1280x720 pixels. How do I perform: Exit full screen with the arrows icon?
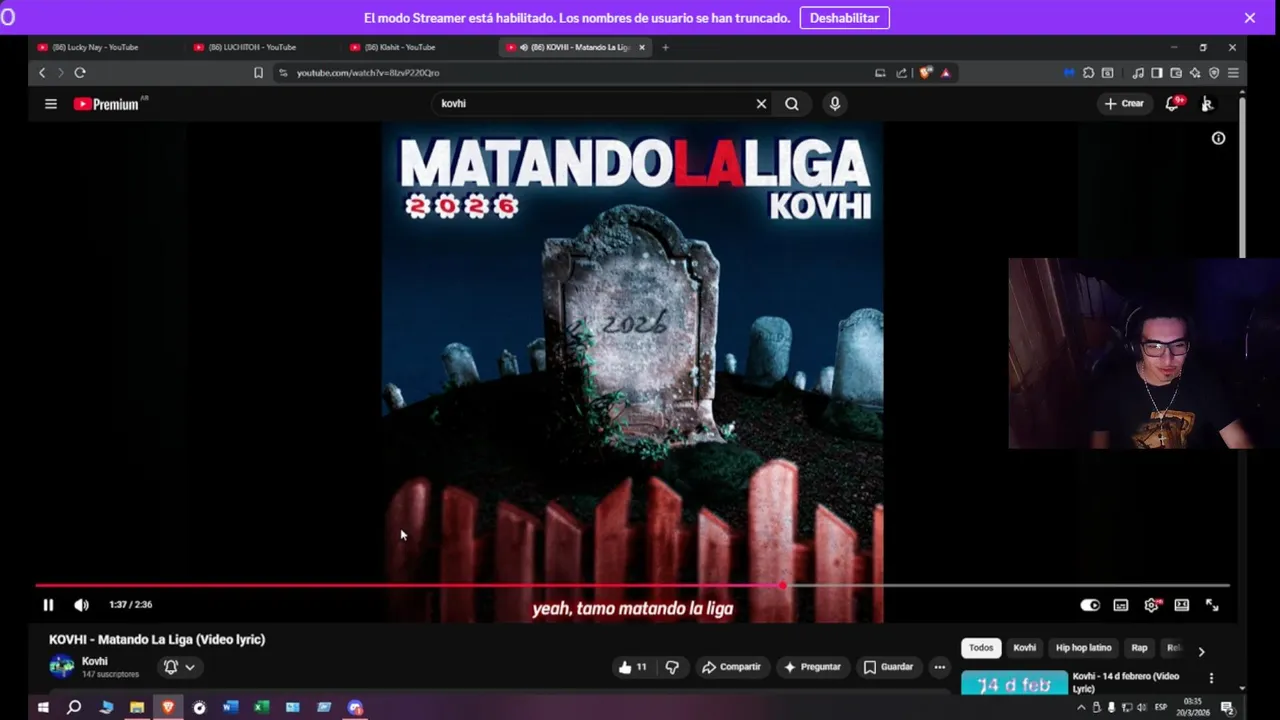coord(1212,605)
